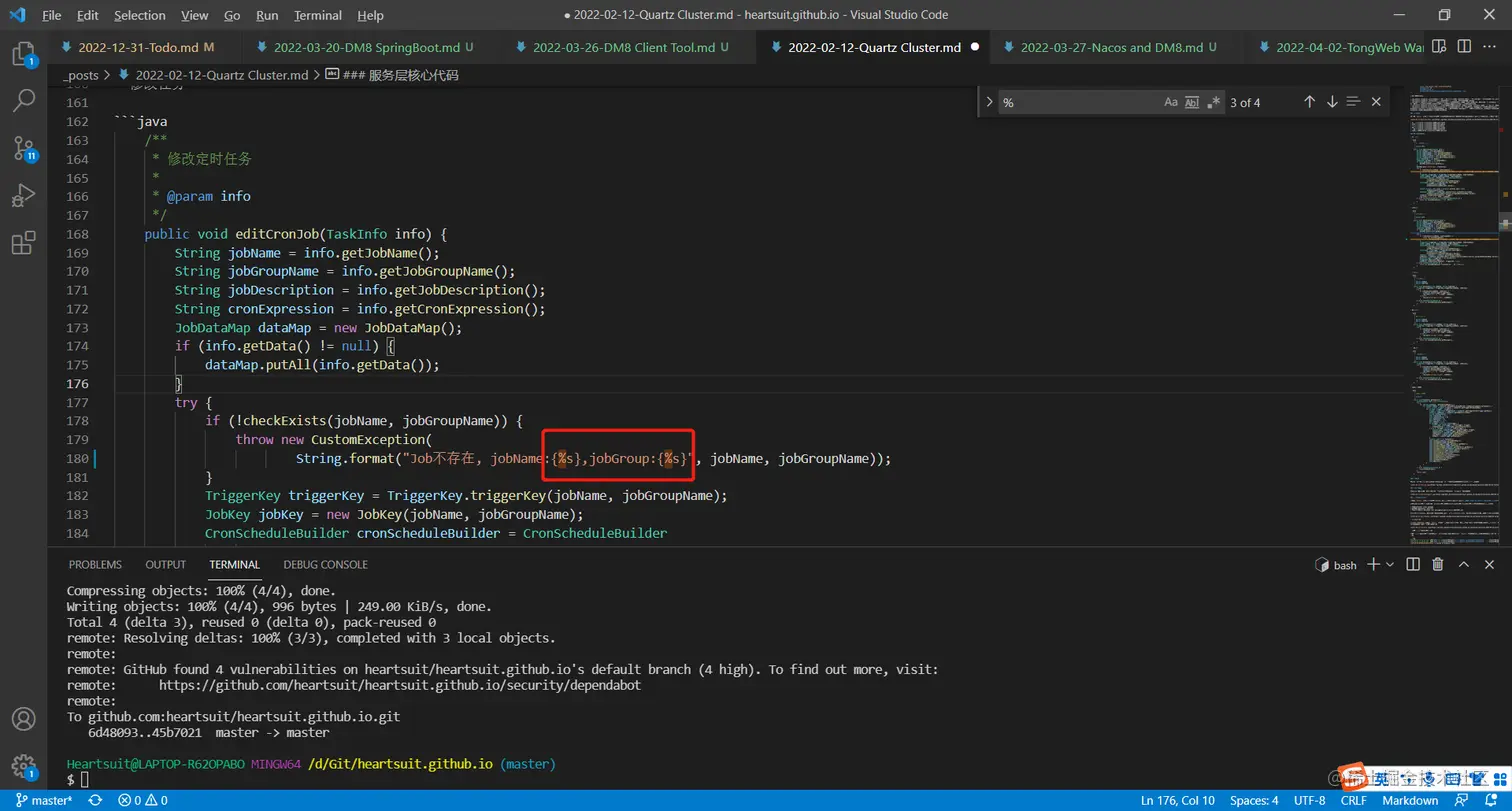
Task: Click the Spaces: 4 indentation status item
Action: [x=1254, y=800]
